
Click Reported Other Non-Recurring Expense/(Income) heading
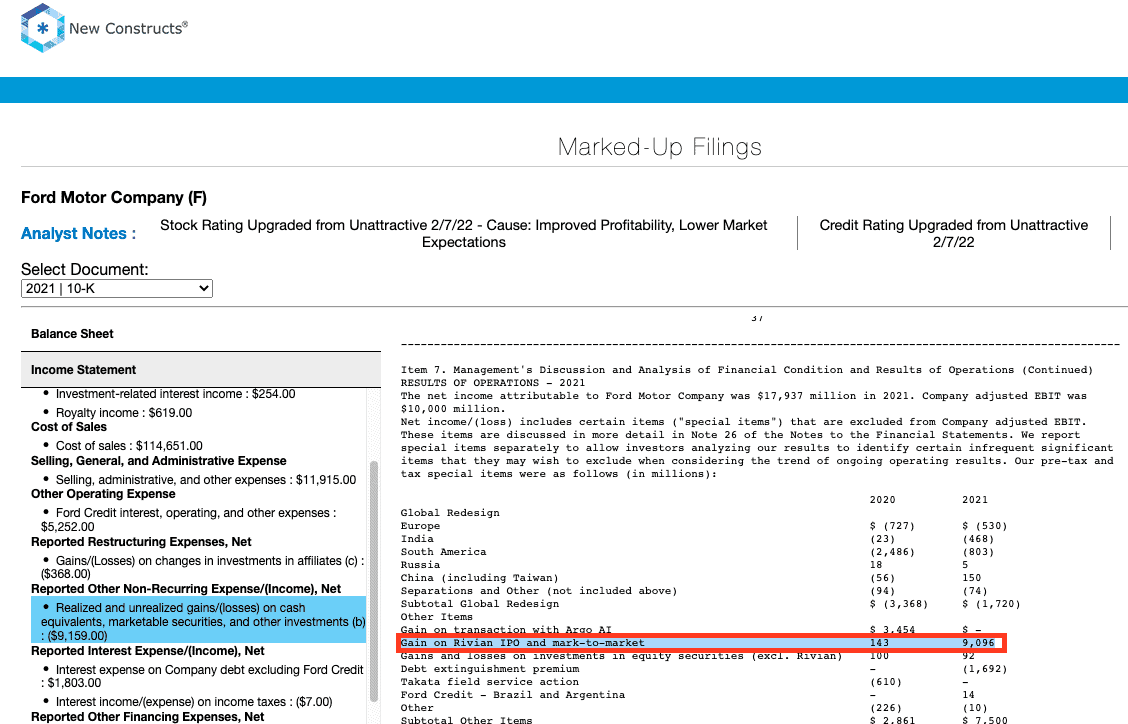pos(186,589)
